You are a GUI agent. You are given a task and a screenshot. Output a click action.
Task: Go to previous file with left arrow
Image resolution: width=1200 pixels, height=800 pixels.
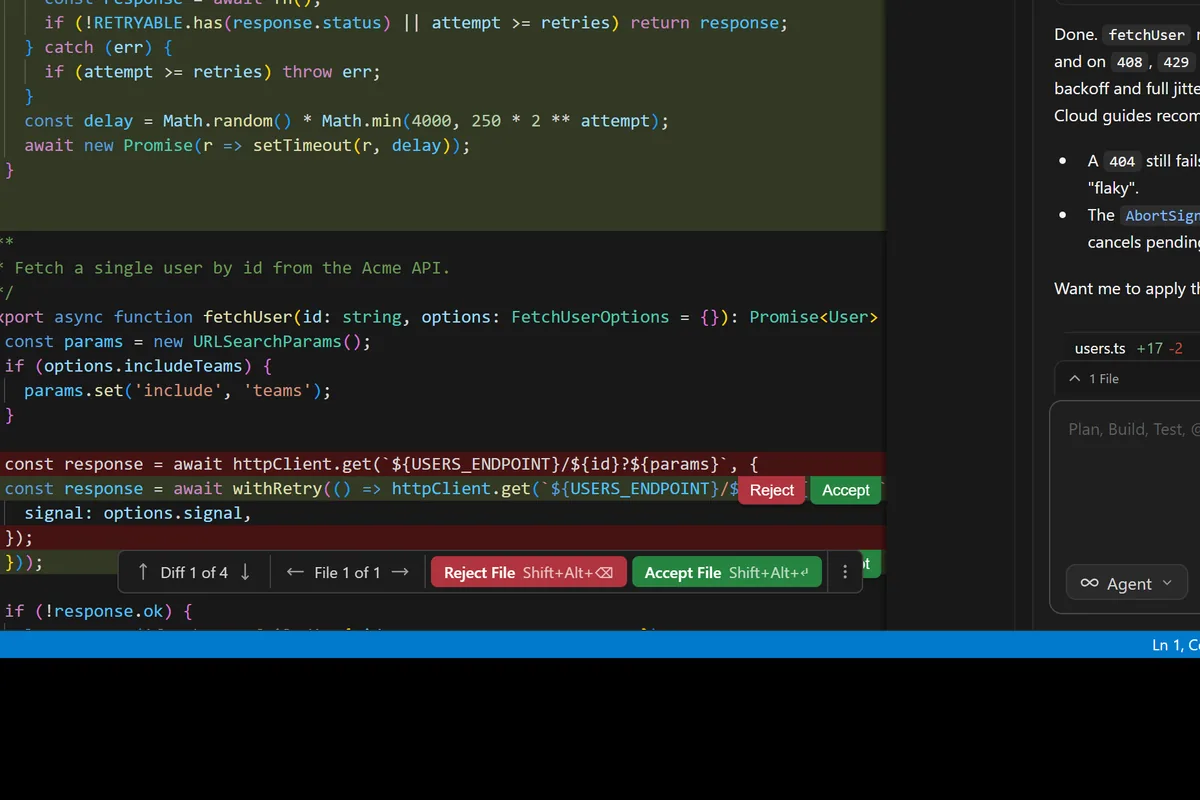[x=295, y=572]
